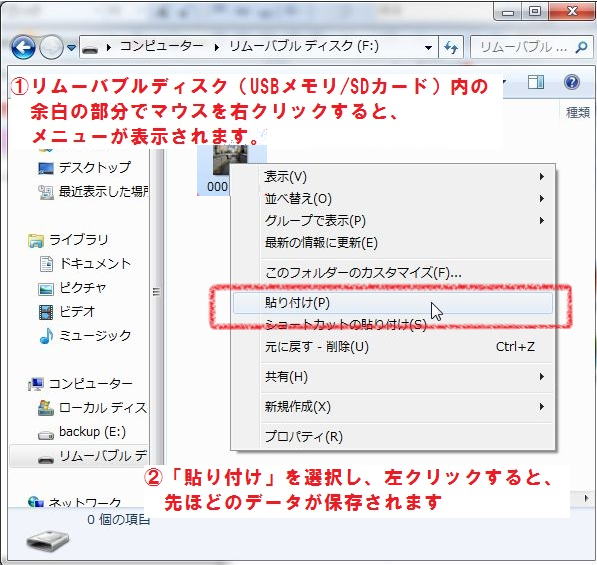Click the search input field
The height and width of the screenshot is (565, 597).
tap(524, 48)
